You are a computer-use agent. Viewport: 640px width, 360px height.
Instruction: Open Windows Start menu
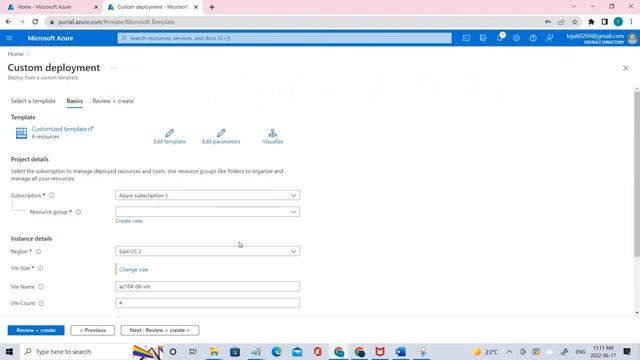tap(9, 351)
